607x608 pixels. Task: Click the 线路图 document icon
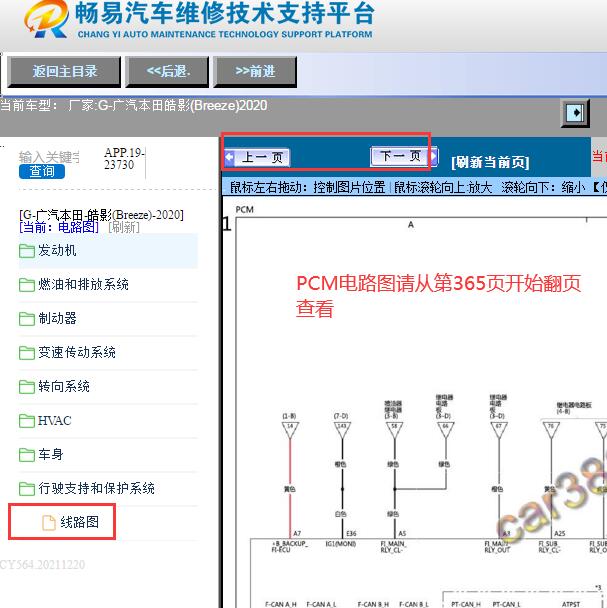coord(49,522)
